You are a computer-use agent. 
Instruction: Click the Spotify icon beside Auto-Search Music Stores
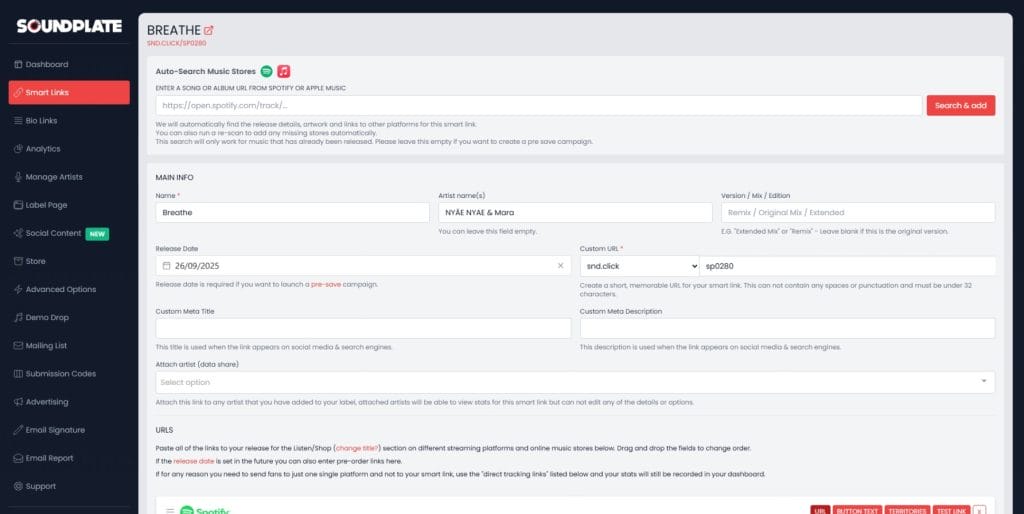pyautogui.click(x=267, y=71)
